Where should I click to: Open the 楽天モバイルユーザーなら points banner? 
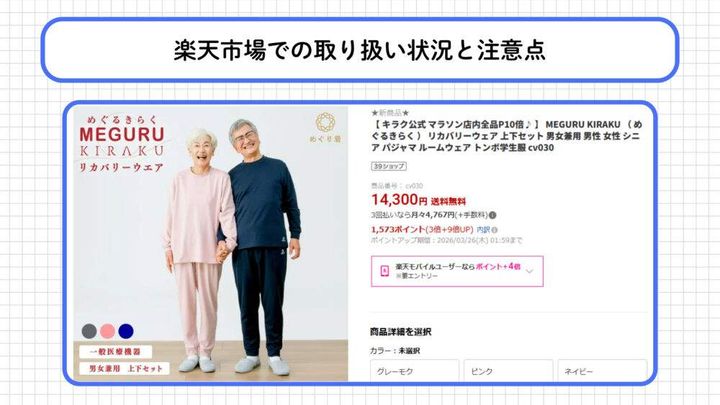[x=457, y=271]
